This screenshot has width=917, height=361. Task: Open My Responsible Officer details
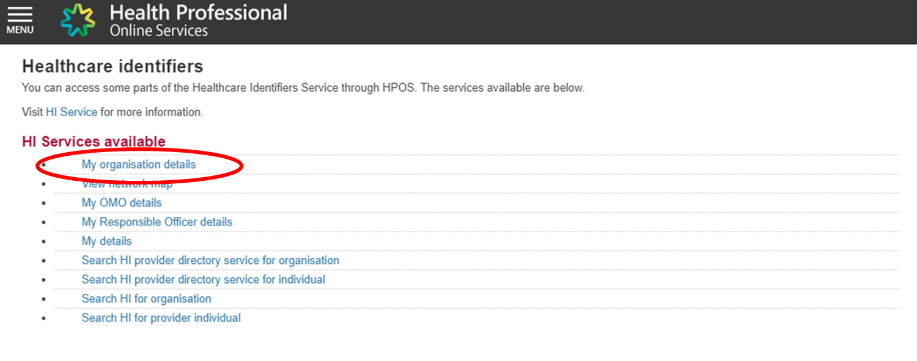[157, 222]
